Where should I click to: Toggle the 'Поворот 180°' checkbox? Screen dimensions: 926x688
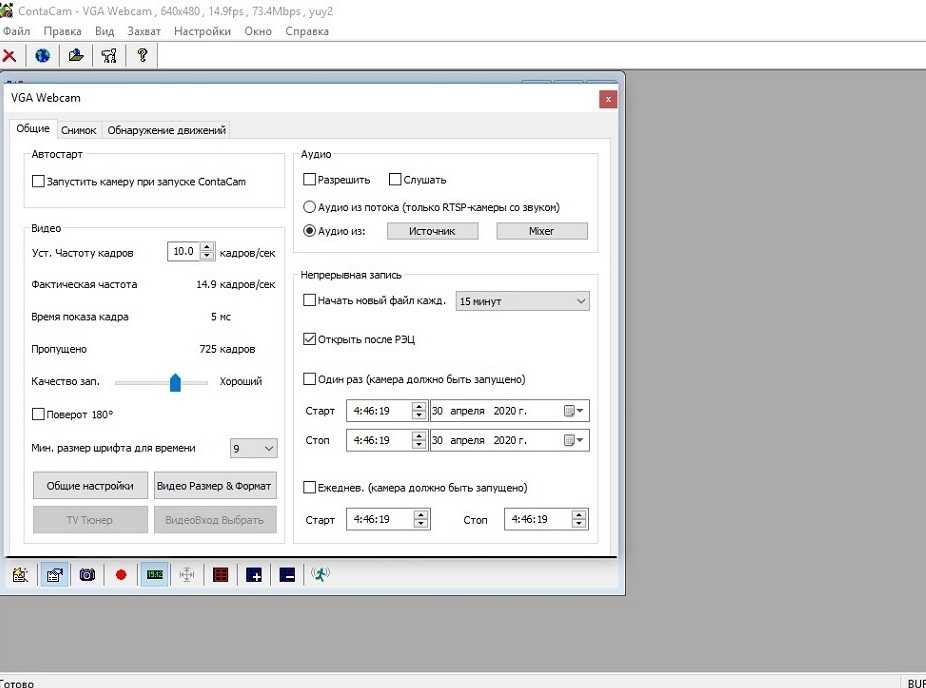tap(39, 414)
